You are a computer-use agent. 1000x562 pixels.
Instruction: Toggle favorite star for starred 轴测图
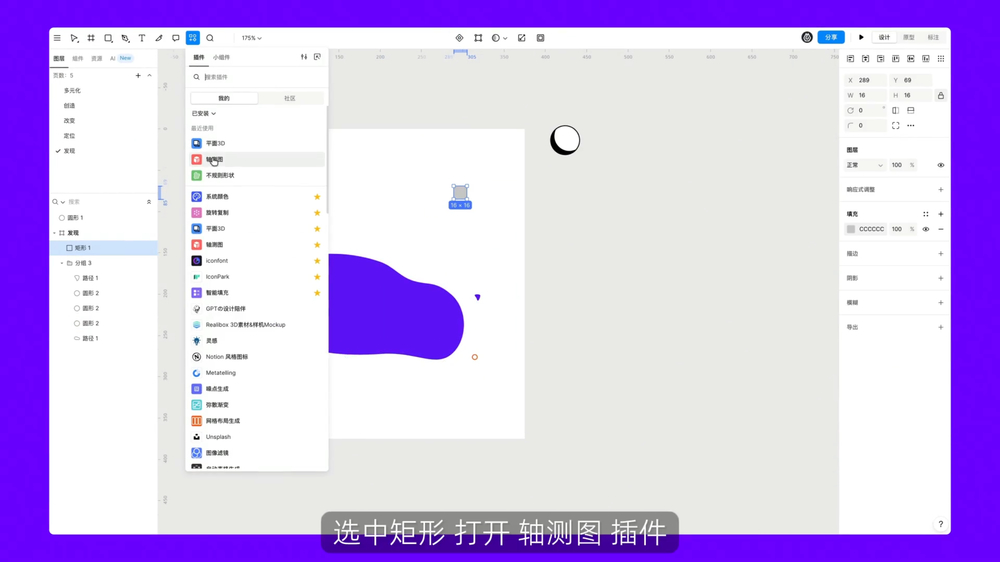point(317,245)
